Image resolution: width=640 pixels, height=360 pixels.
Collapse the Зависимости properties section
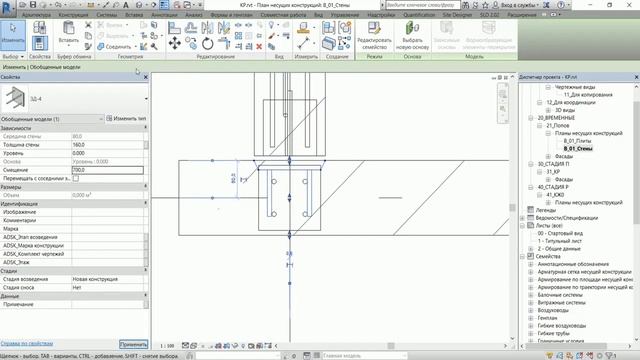click(x=146, y=128)
